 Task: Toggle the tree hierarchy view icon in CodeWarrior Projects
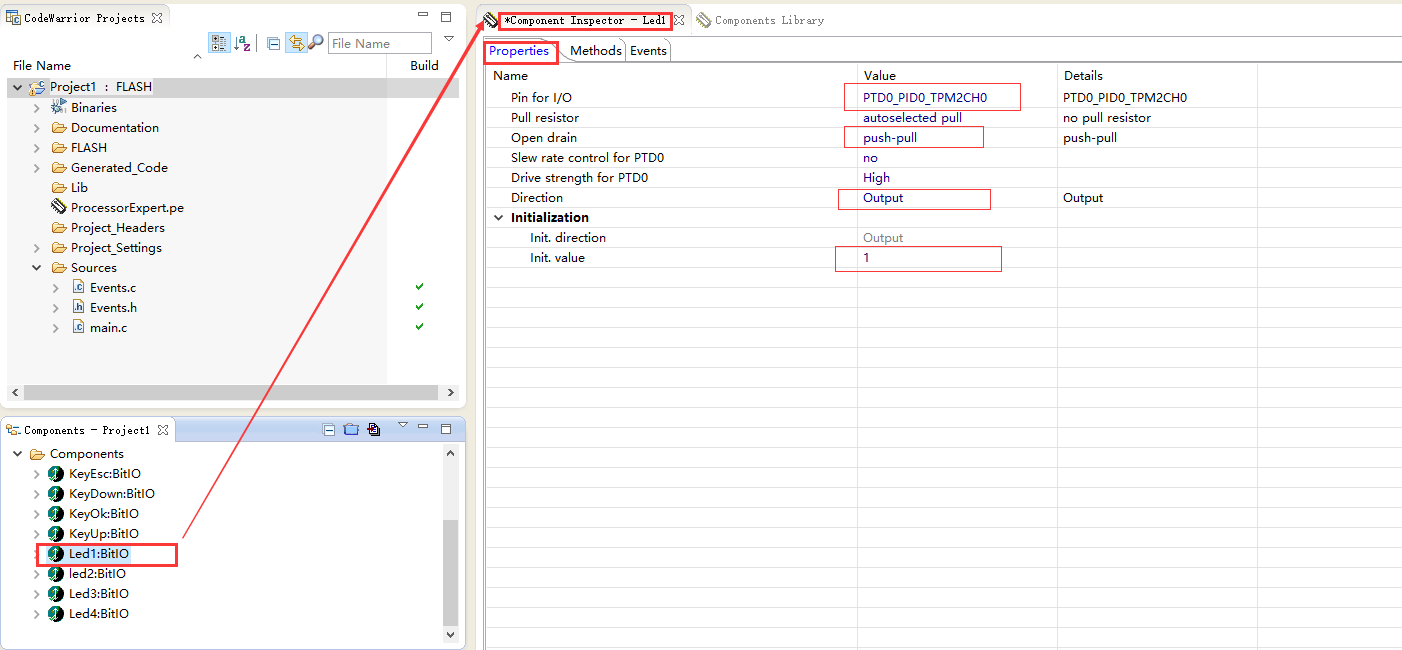pos(219,43)
